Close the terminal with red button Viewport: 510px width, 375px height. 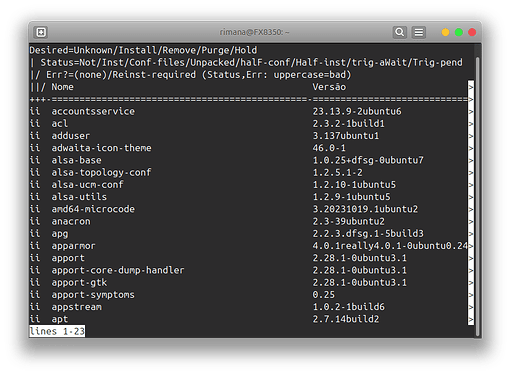coord(472,32)
